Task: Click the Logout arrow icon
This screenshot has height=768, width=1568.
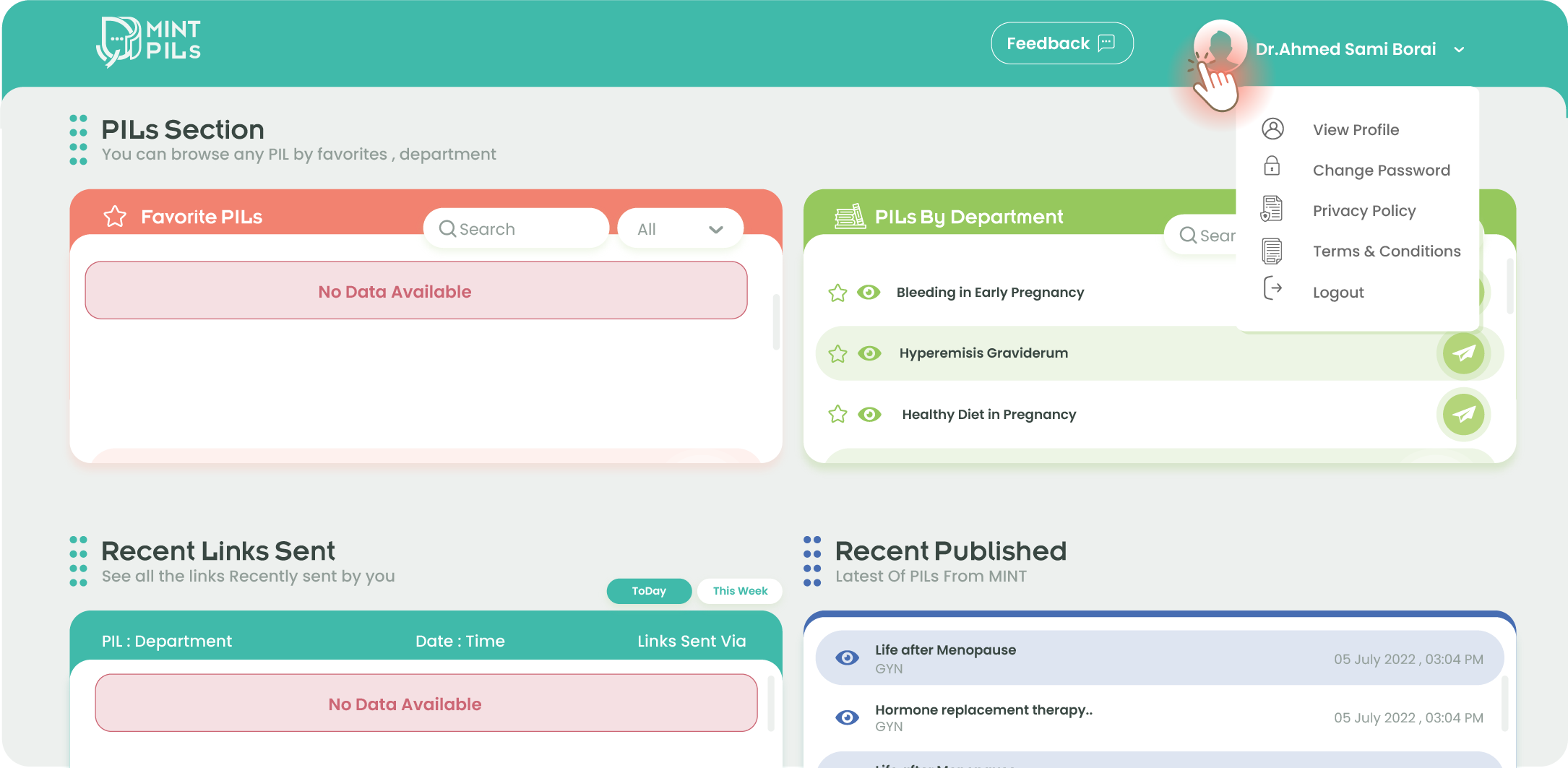Action: pos(1272,289)
